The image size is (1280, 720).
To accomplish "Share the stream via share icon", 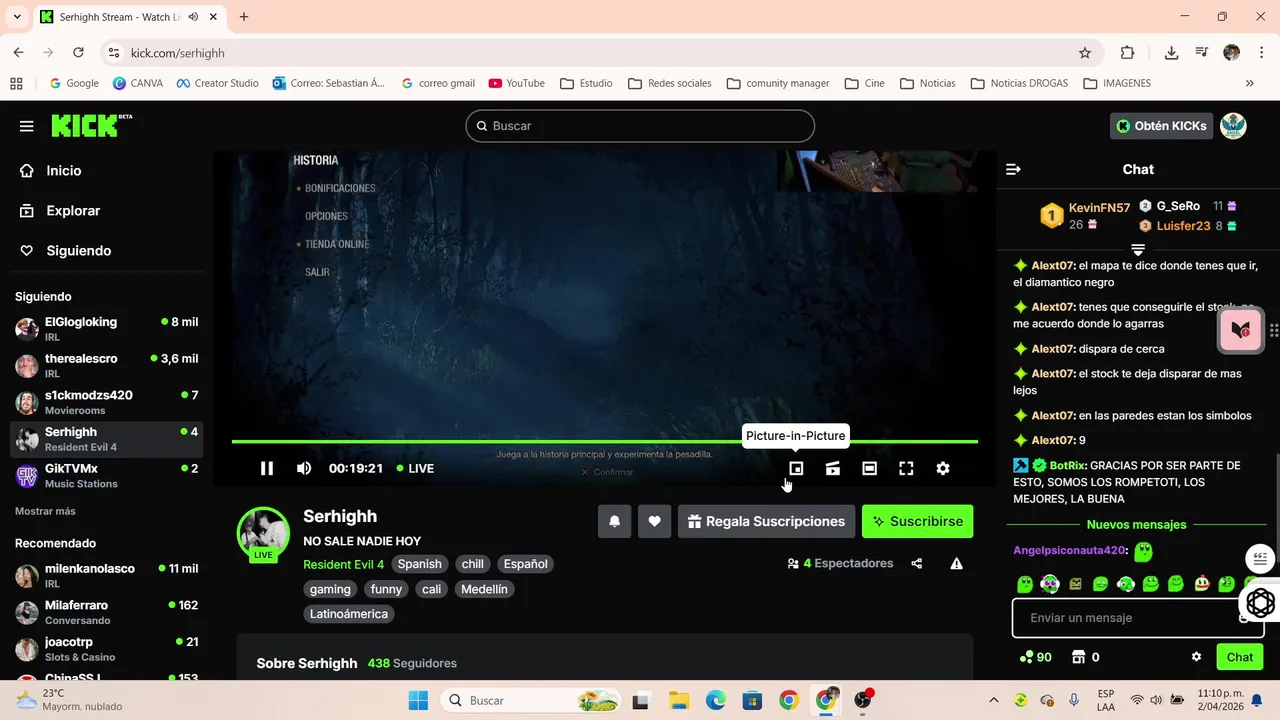I will click(917, 564).
